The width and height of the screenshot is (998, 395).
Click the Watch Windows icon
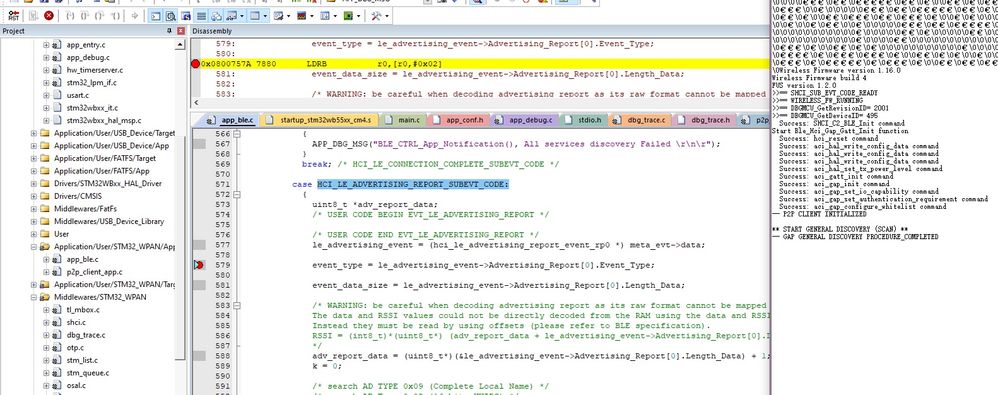coord(232,15)
